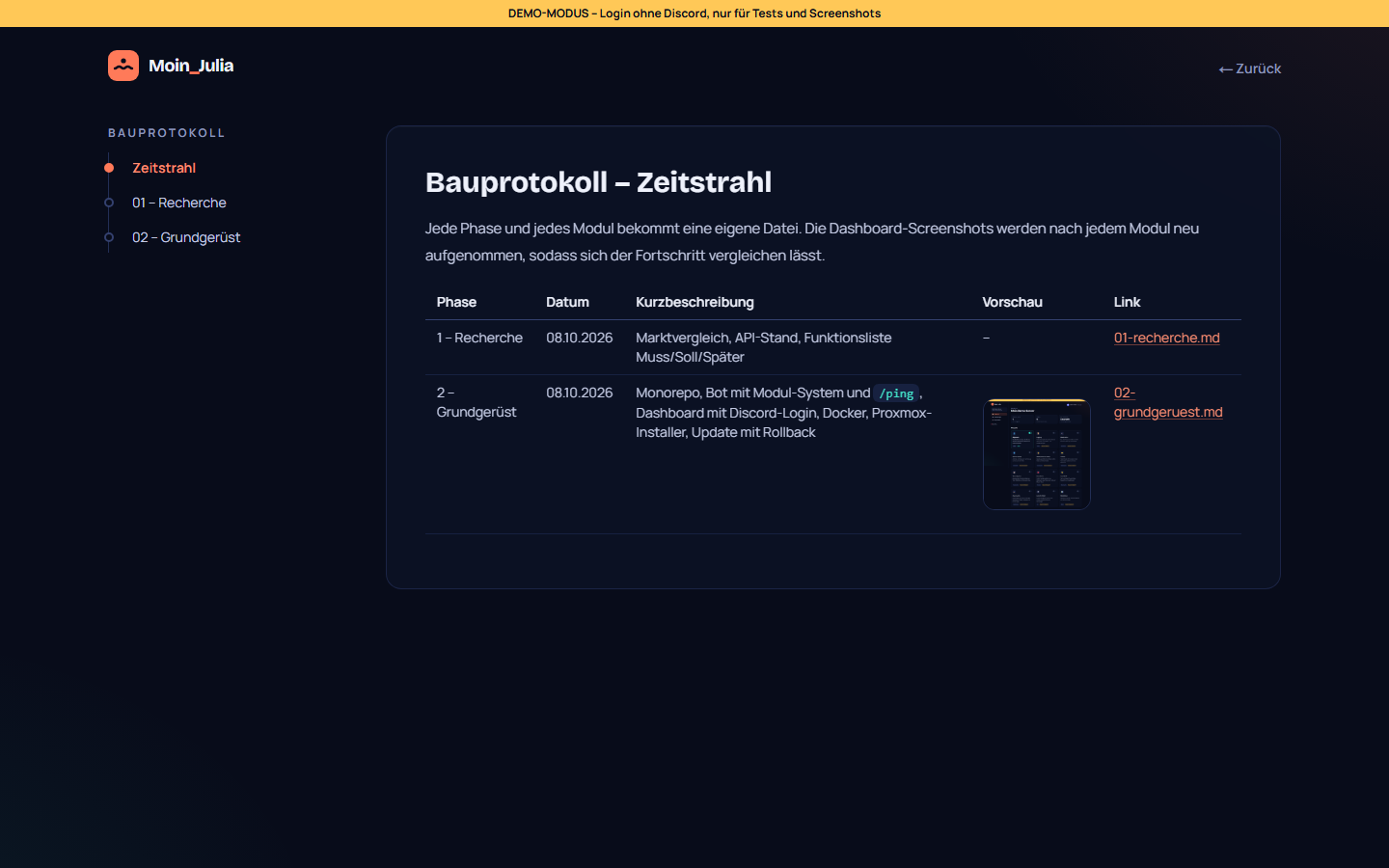Open the 02 – Grundgerüst sidebar entry

tap(186, 237)
